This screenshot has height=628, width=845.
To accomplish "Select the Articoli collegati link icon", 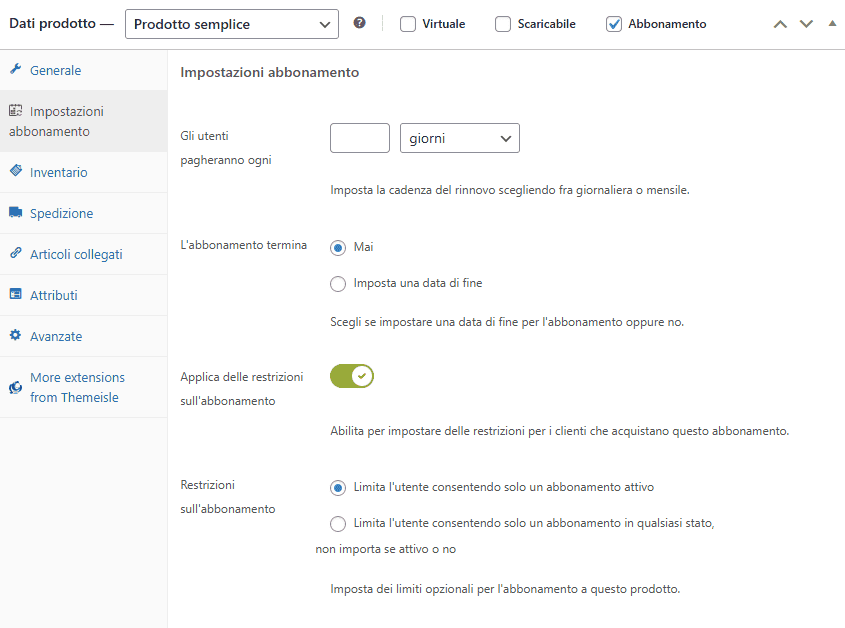I will [x=14, y=253].
